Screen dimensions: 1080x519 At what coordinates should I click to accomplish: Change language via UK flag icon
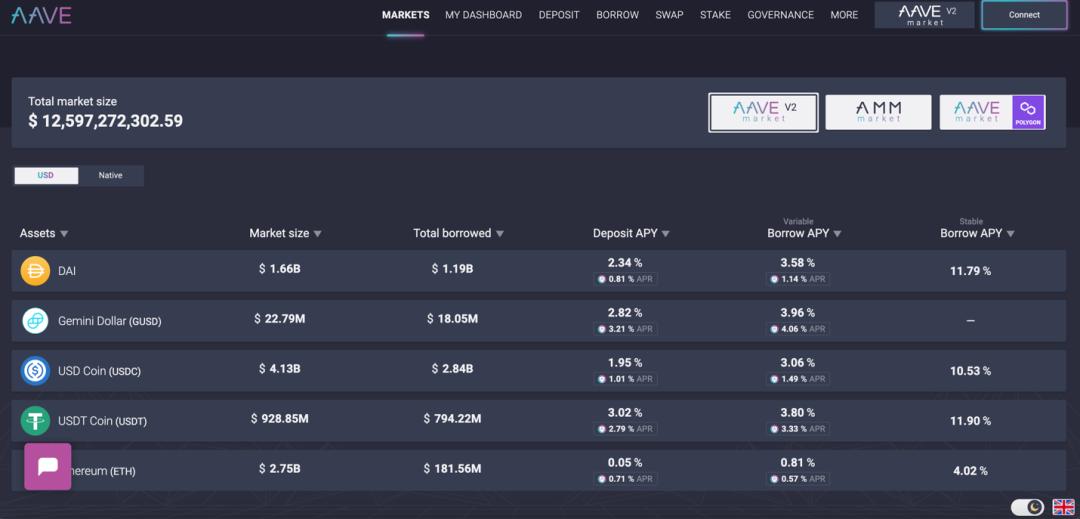[x=1063, y=507]
